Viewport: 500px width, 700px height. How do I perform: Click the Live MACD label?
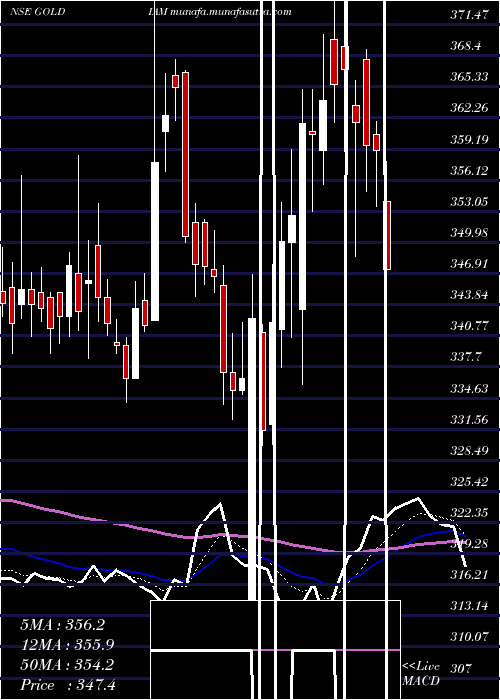[421, 674]
